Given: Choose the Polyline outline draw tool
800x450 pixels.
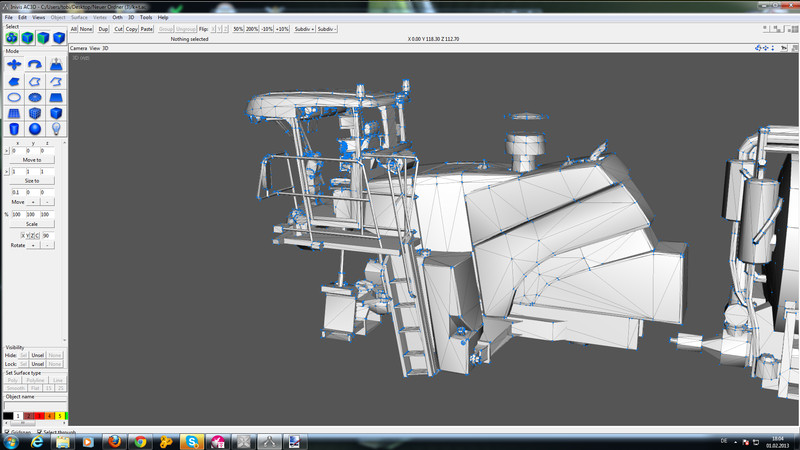Looking at the screenshot, I should click(x=35, y=81).
